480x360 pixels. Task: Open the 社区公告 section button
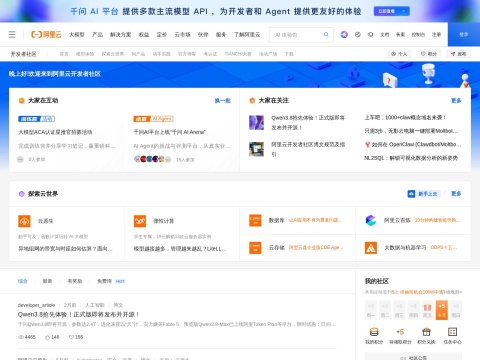413,357
